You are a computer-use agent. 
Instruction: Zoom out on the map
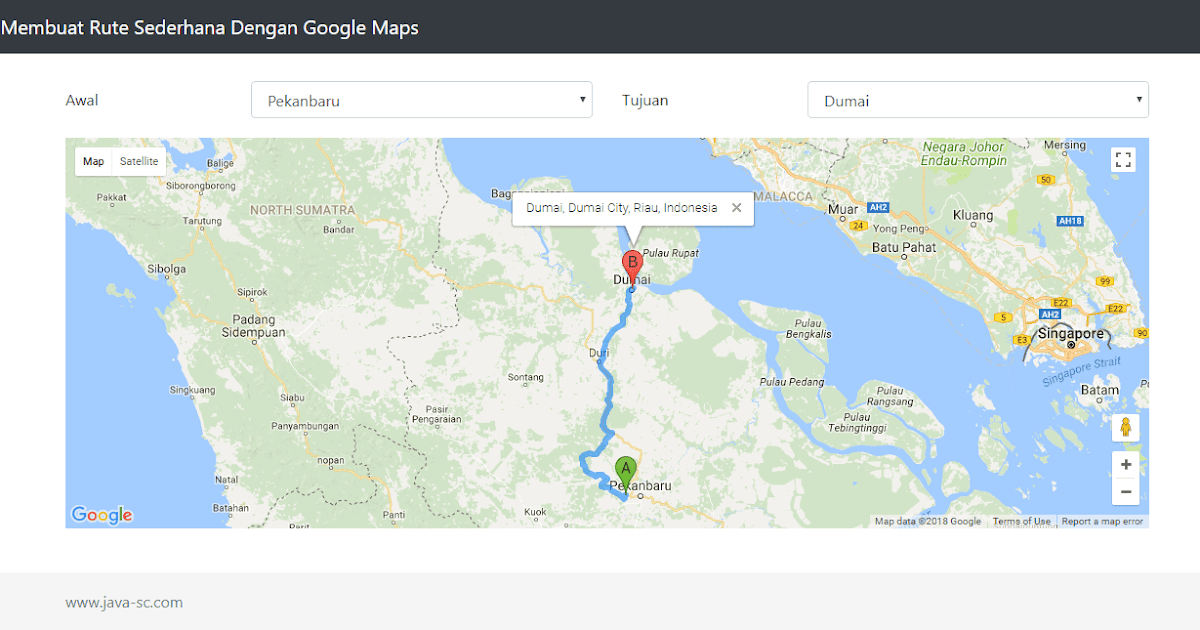1126,491
